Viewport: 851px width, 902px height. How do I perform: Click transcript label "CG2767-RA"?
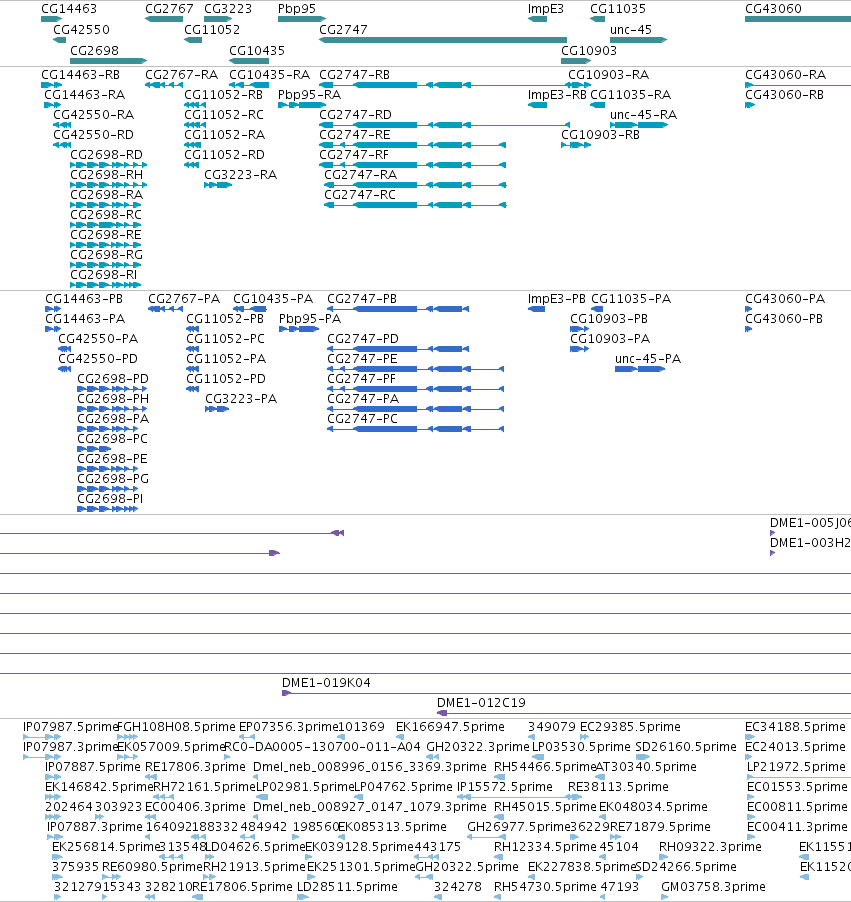coord(182,75)
